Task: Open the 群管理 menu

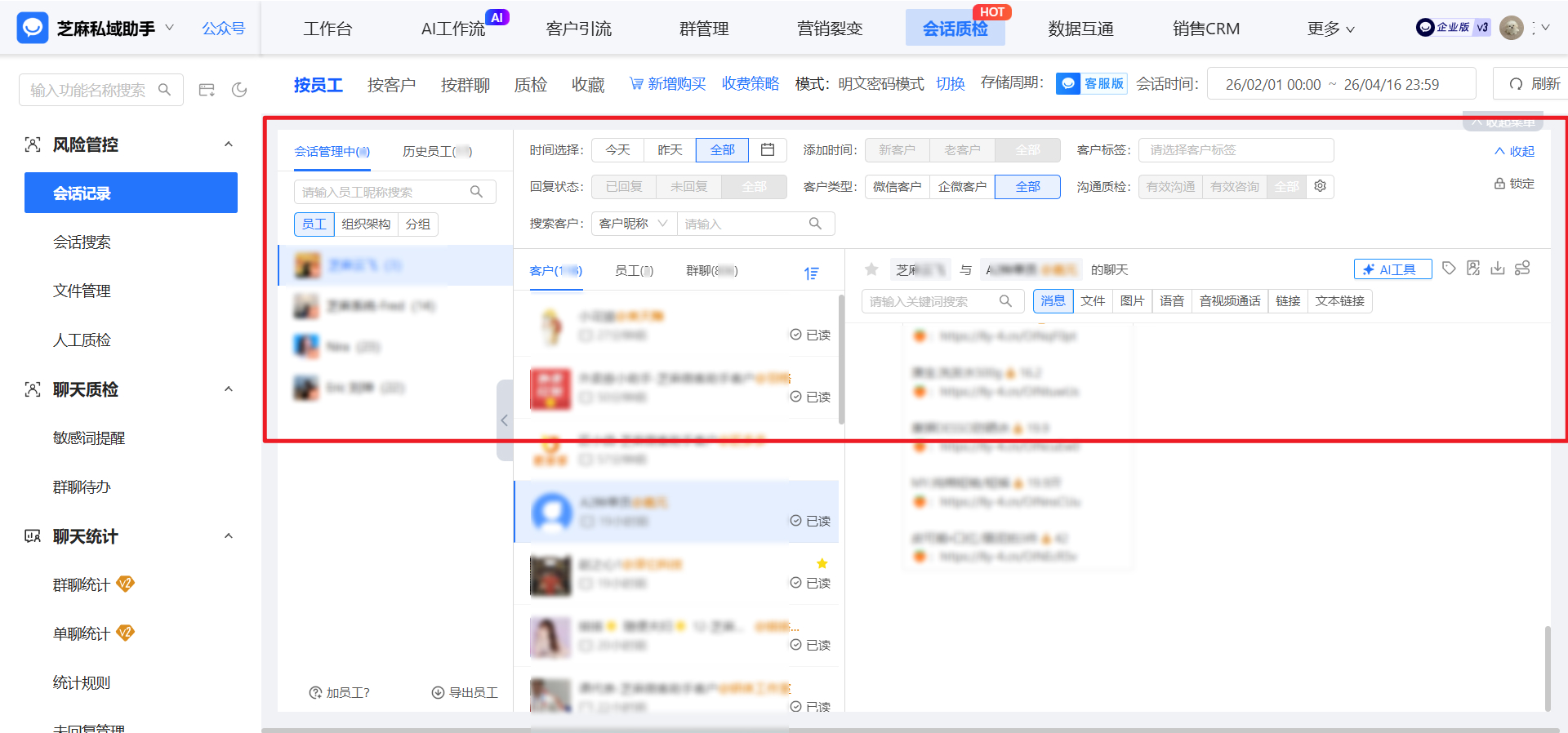Action: tap(704, 29)
